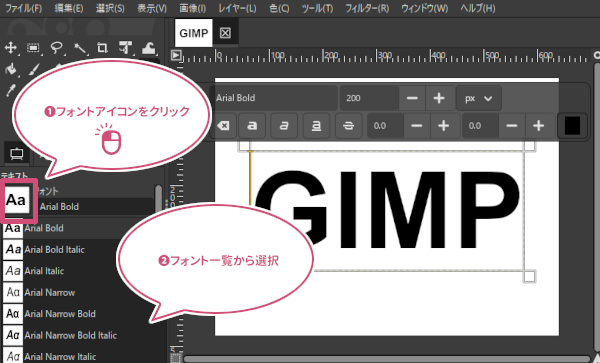
Task: Increase kerning with the last plus button
Action: 538,125
